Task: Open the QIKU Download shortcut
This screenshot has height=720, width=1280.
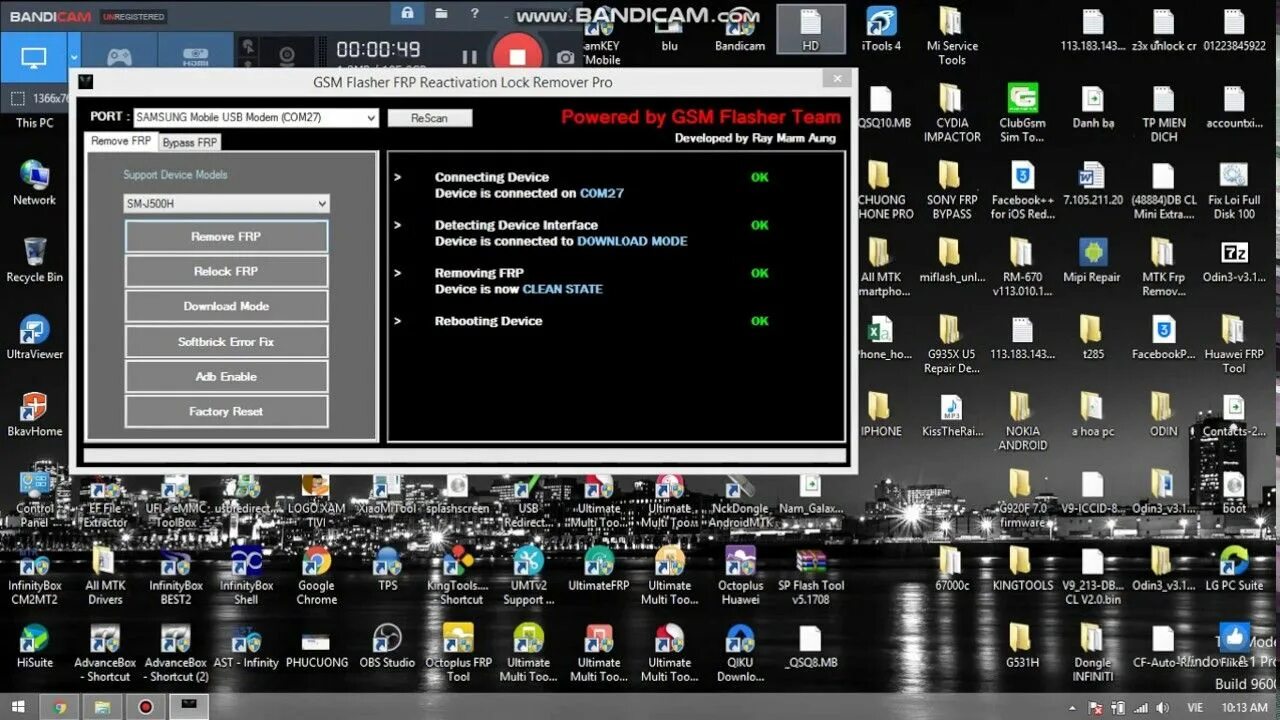Action: click(x=740, y=653)
